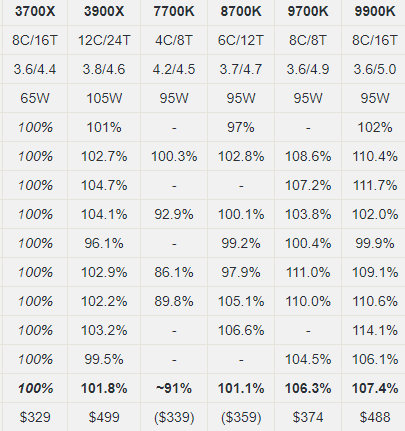Click the 3700X column header
This screenshot has width=405, height=431.
35,11
